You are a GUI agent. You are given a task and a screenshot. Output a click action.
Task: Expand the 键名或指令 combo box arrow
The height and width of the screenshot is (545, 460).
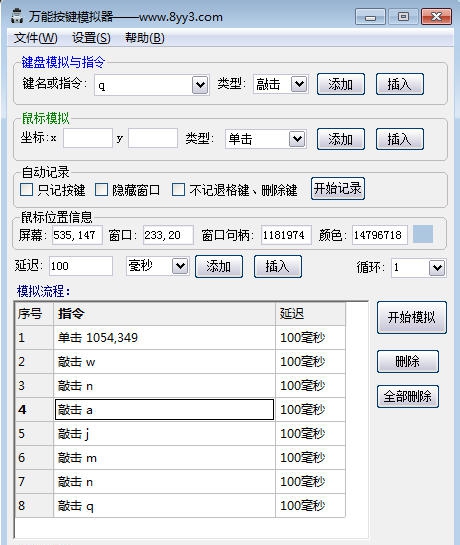click(x=200, y=85)
